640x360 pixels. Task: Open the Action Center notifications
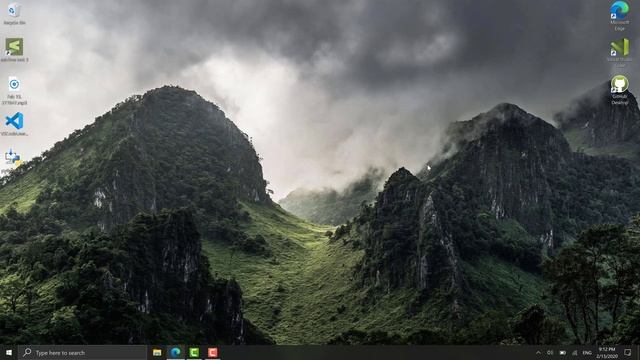[x=628, y=352]
